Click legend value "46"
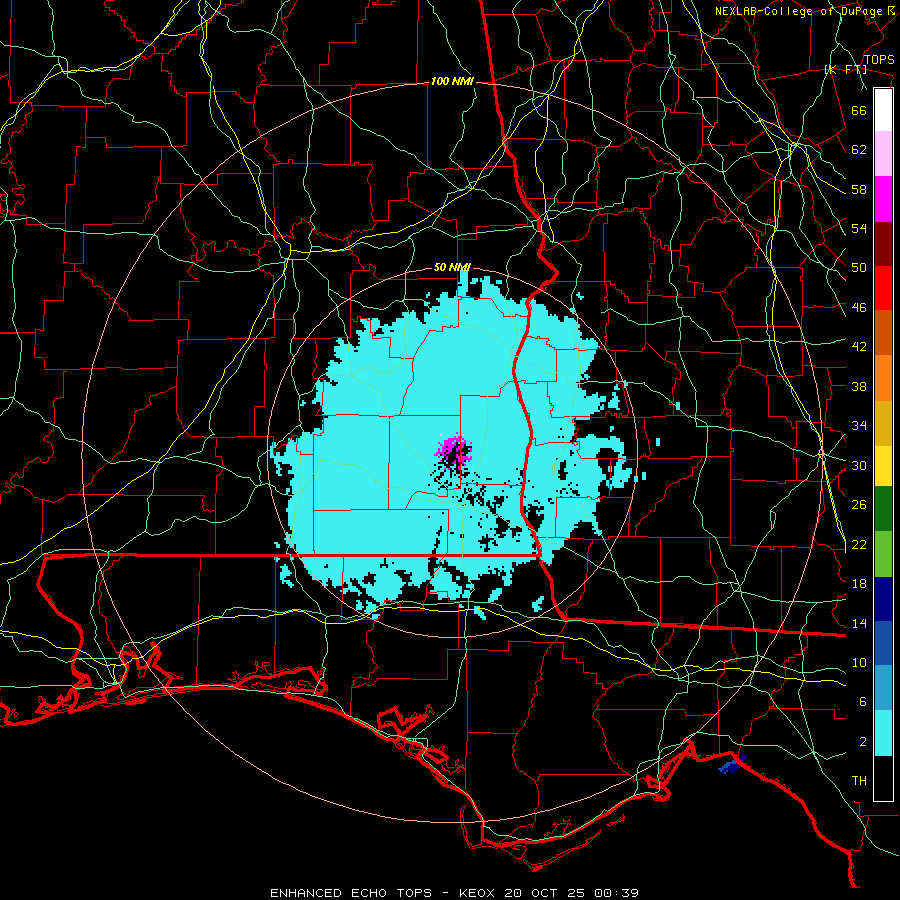Image resolution: width=900 pixels, height=900 pixels. click(x=859, y=308)
